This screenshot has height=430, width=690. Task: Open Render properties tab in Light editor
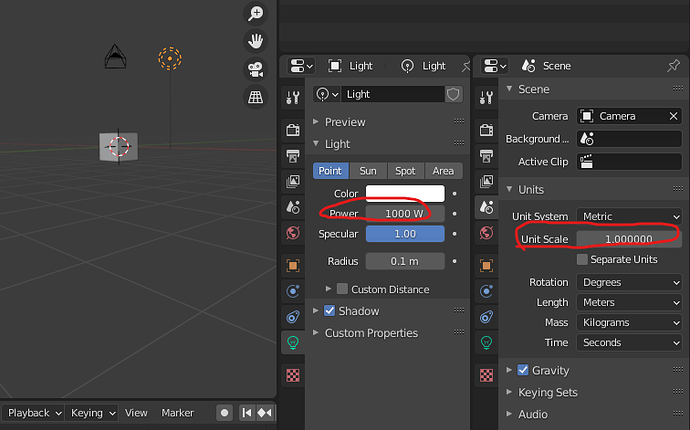(x=293, y=130)
